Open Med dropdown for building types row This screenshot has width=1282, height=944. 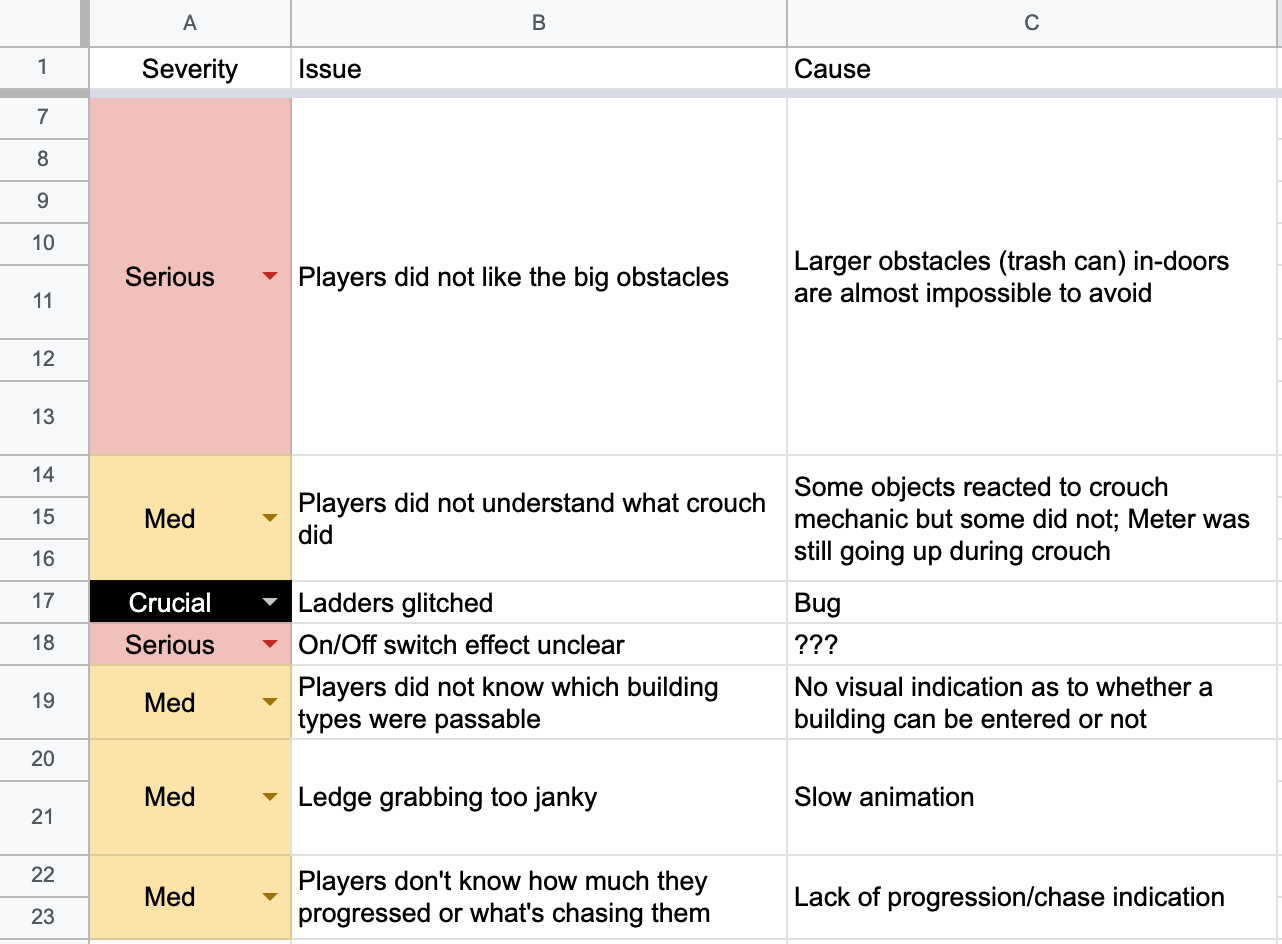coord(269,703)
